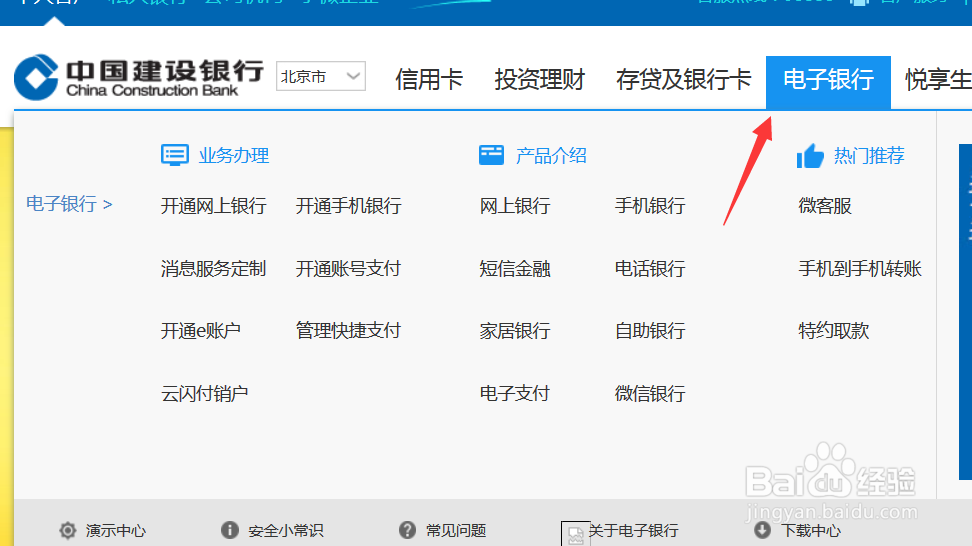
Task: Open 电话银行 product page
Action: 650,268
